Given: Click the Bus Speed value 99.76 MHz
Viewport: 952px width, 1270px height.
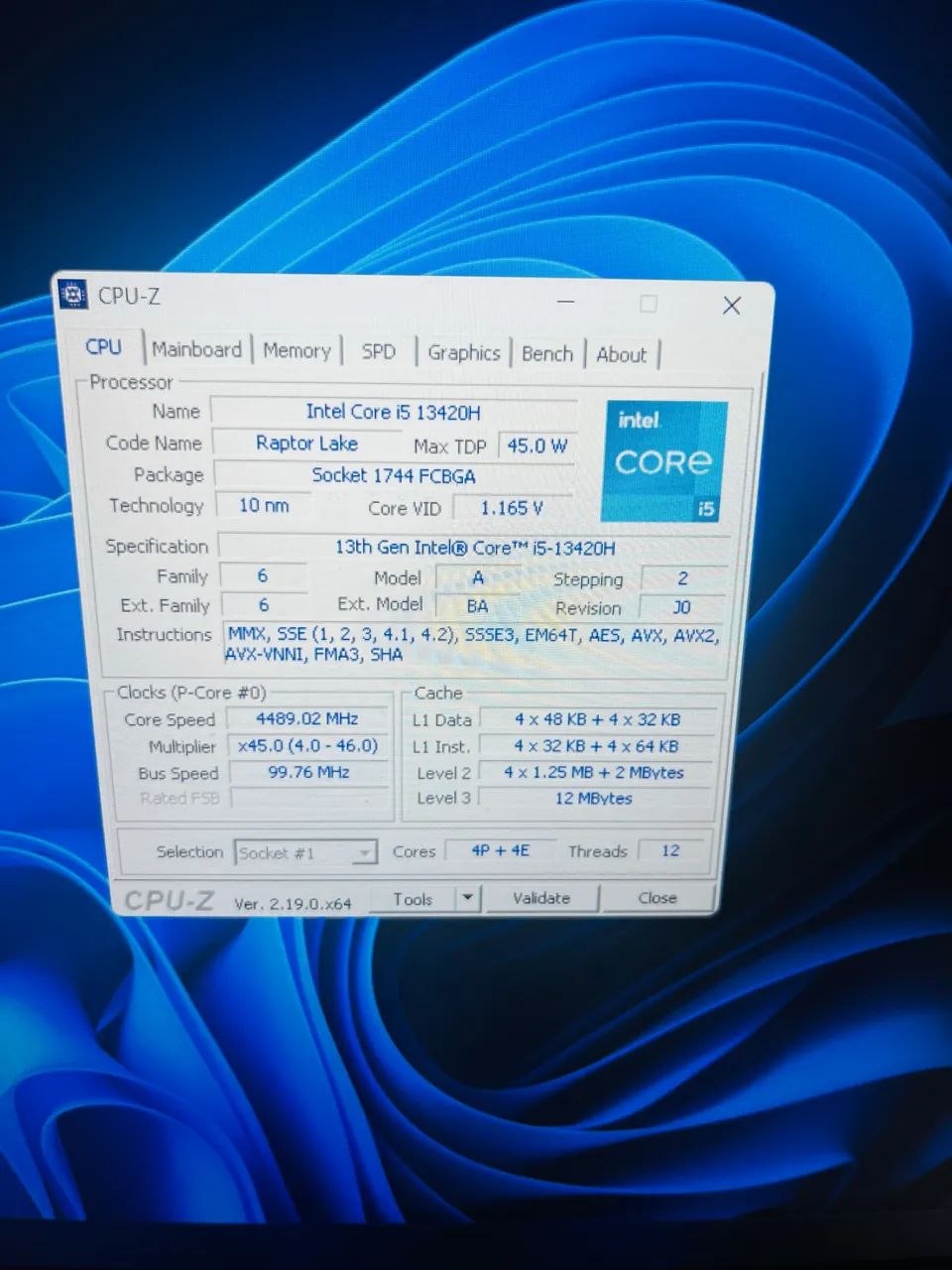Looking at the screenshot, I should click(307, 772).
